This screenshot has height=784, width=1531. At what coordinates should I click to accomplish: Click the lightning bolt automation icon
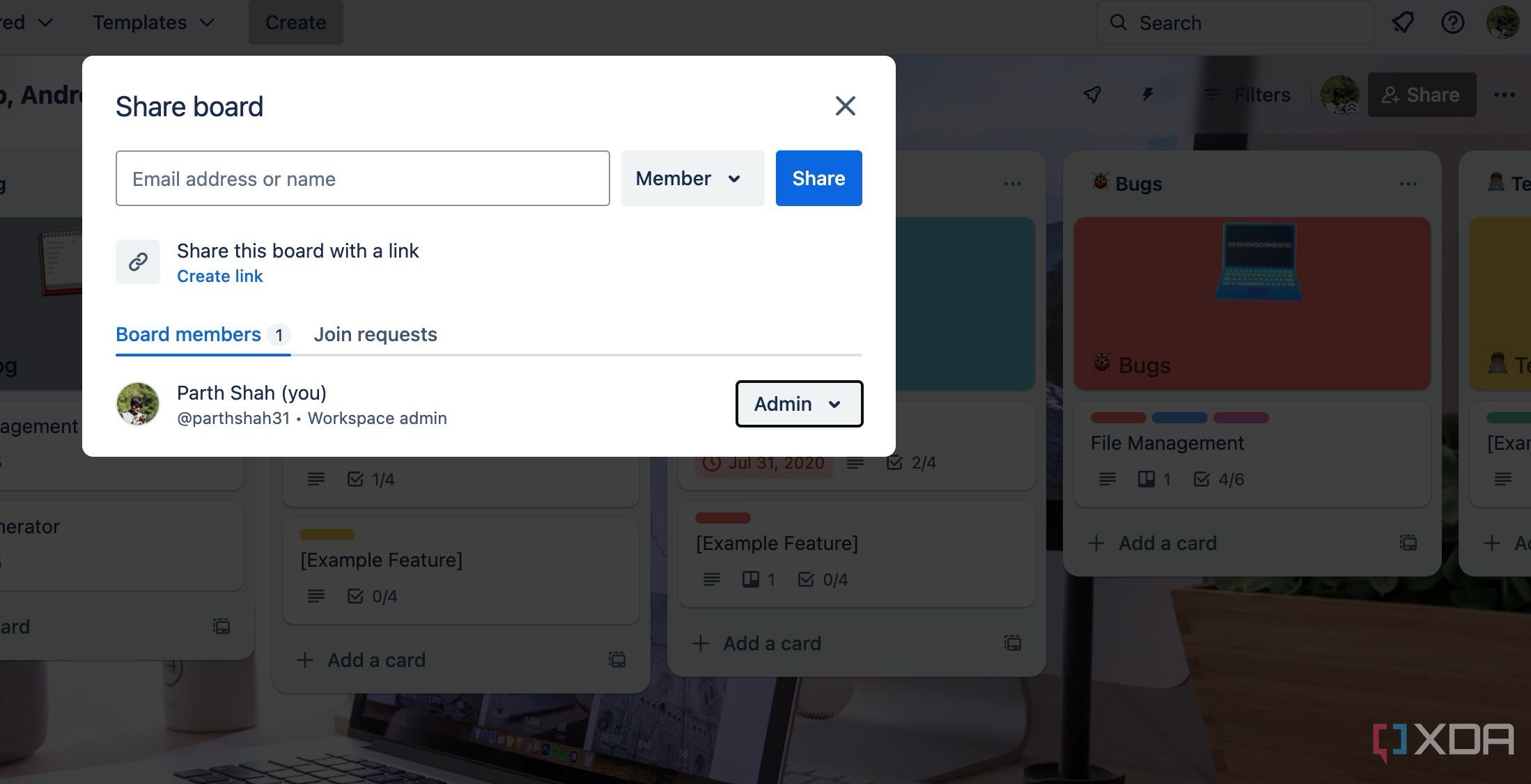pos(1147,94)
